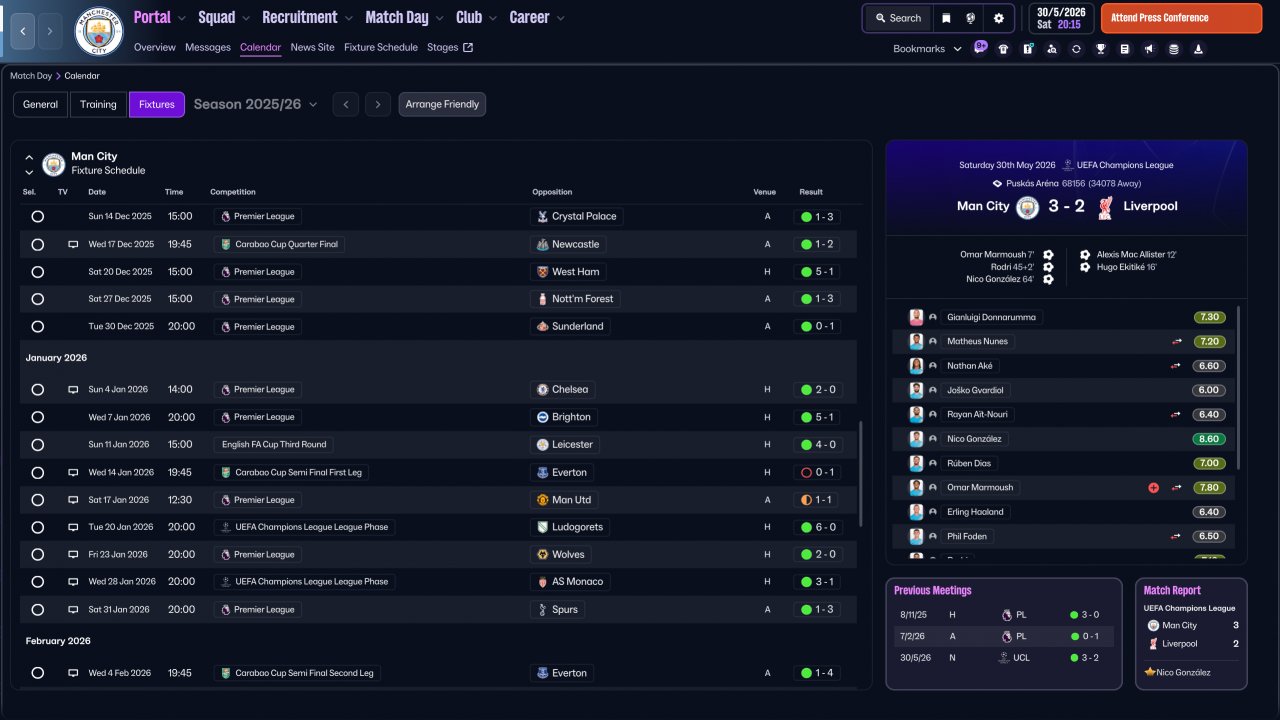Open the shirt icon in bookmarks bar
1280x720 pixels.
[x=1003, y=49]
